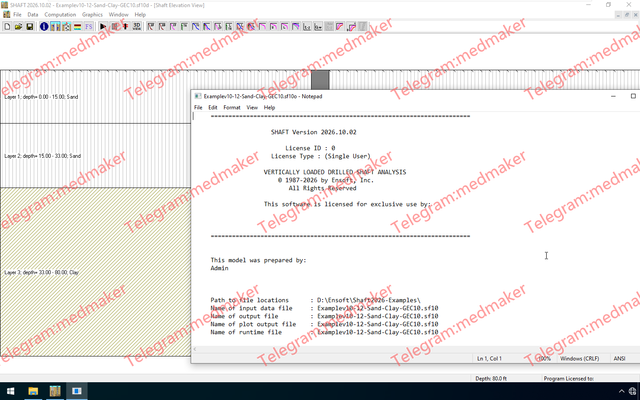Click the last colored plot icon in toolbar
Screen dimensions: 640x400
[352, 27]
